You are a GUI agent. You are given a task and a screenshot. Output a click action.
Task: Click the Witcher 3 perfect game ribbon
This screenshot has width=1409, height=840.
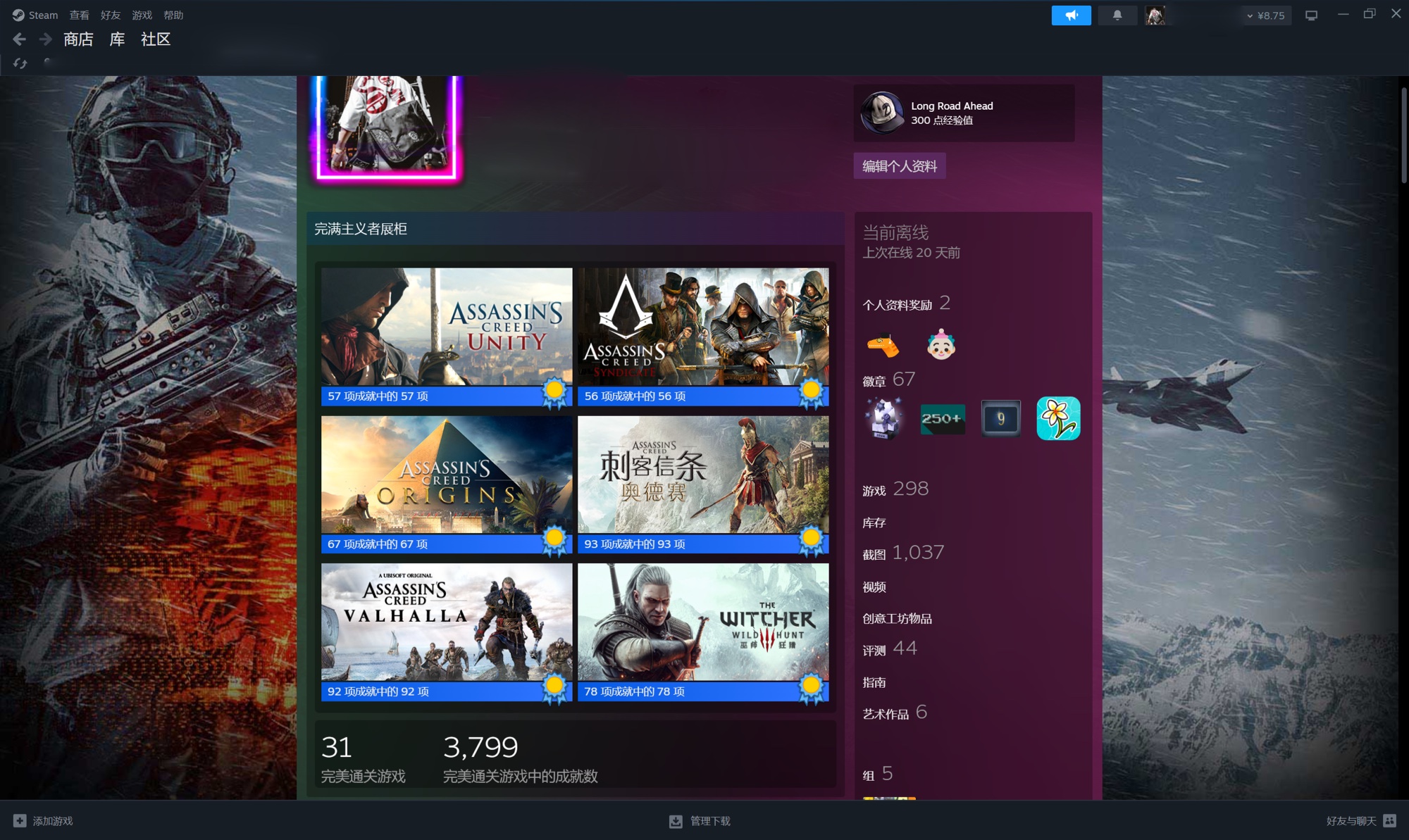click(811, 689)
